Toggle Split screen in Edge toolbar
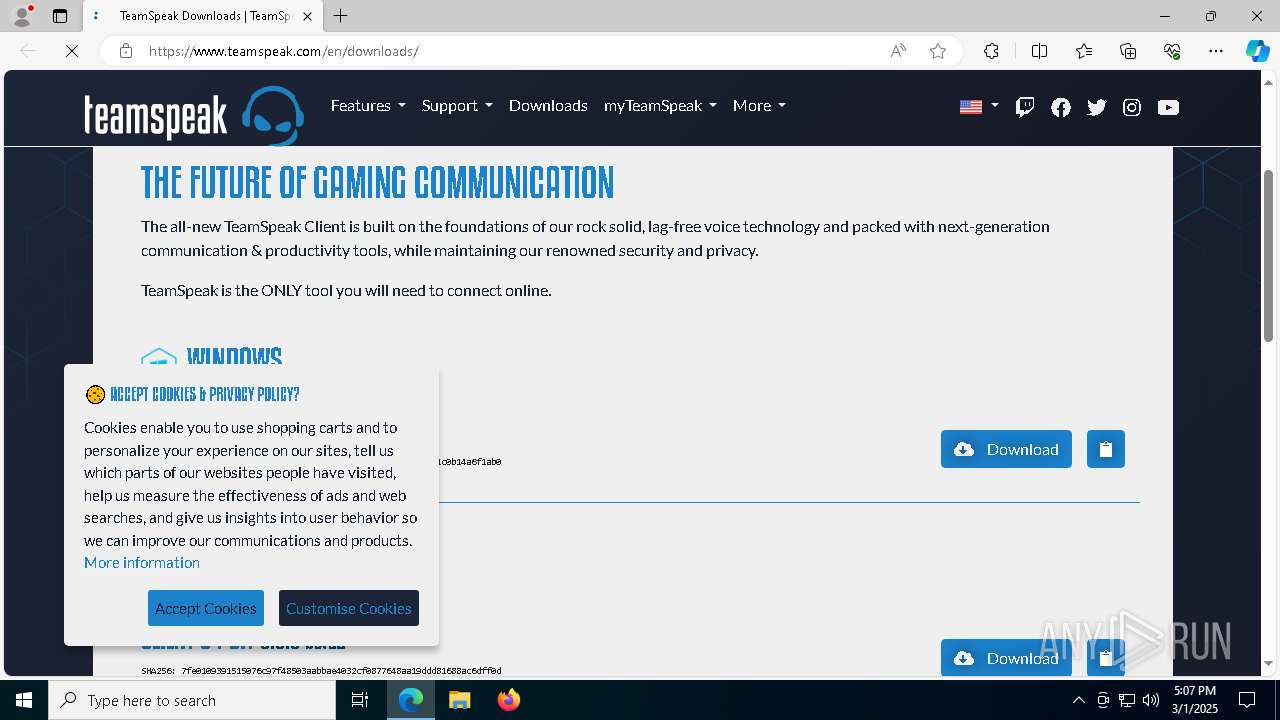1280x720 pixels. [1039, 51]
